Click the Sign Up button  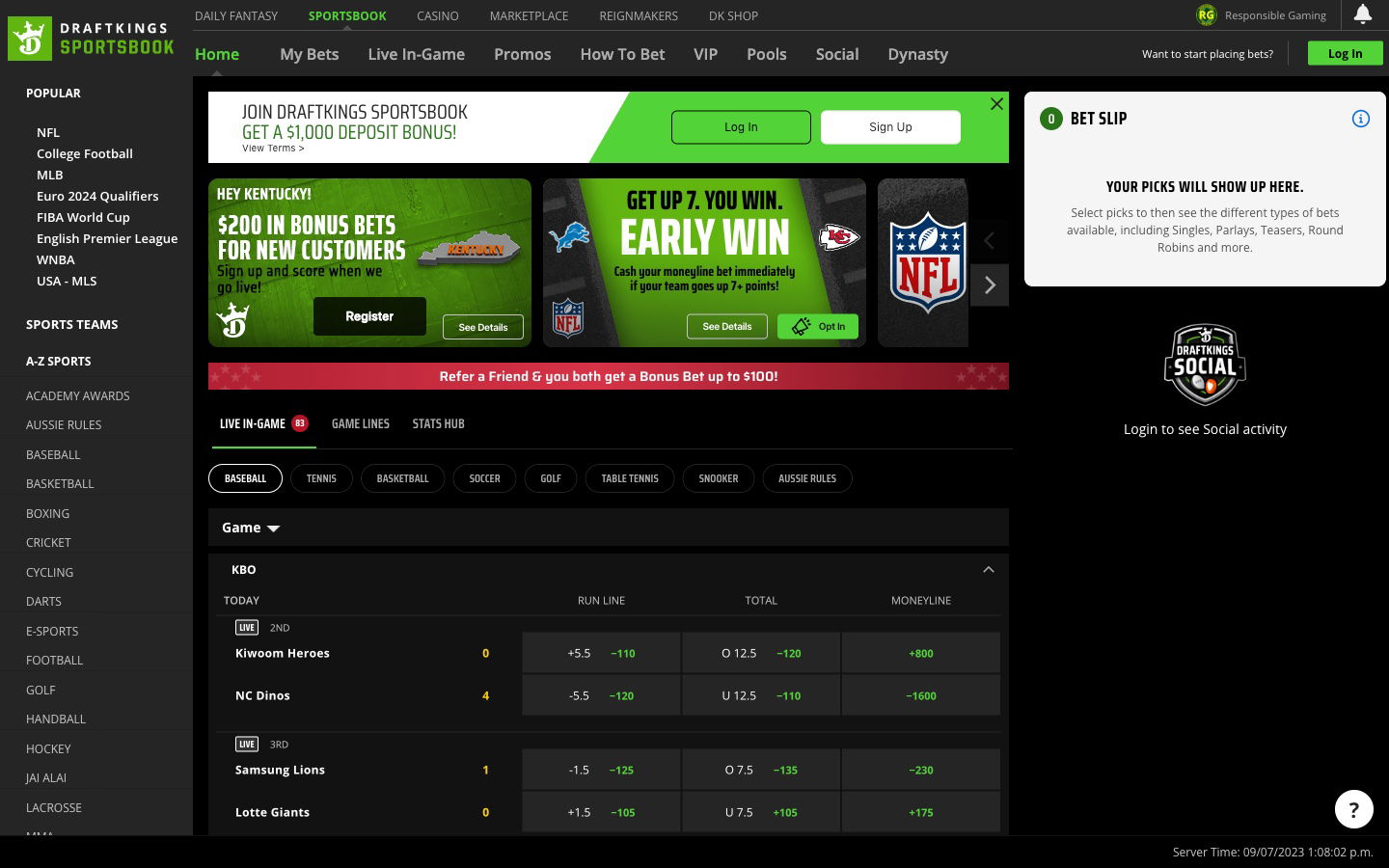[890, 126]
